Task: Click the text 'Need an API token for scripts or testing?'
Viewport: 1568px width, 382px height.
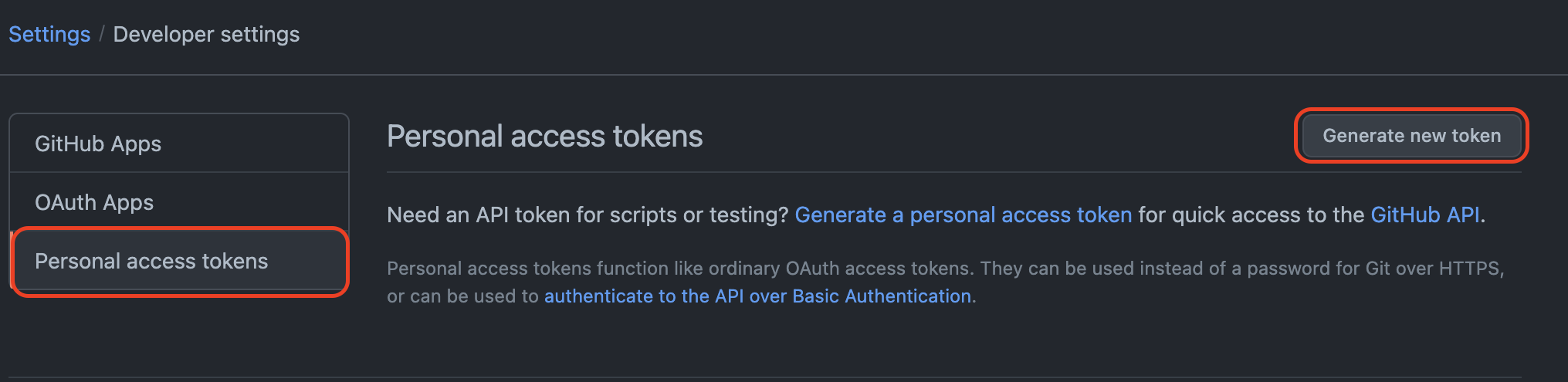Action: pyautogui.click(x=588, y=215)
